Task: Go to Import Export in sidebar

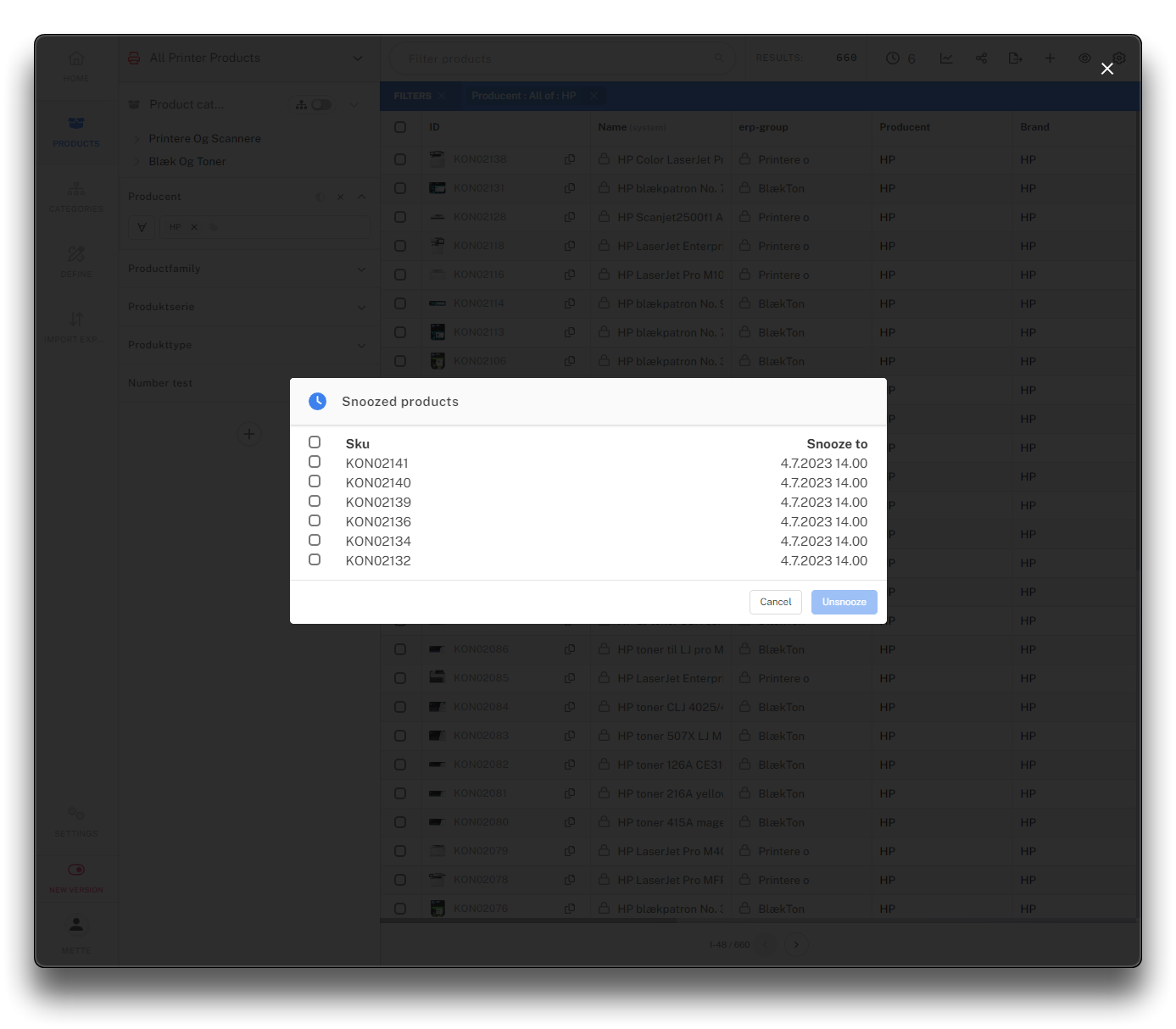Action: (x=76, y=326)
